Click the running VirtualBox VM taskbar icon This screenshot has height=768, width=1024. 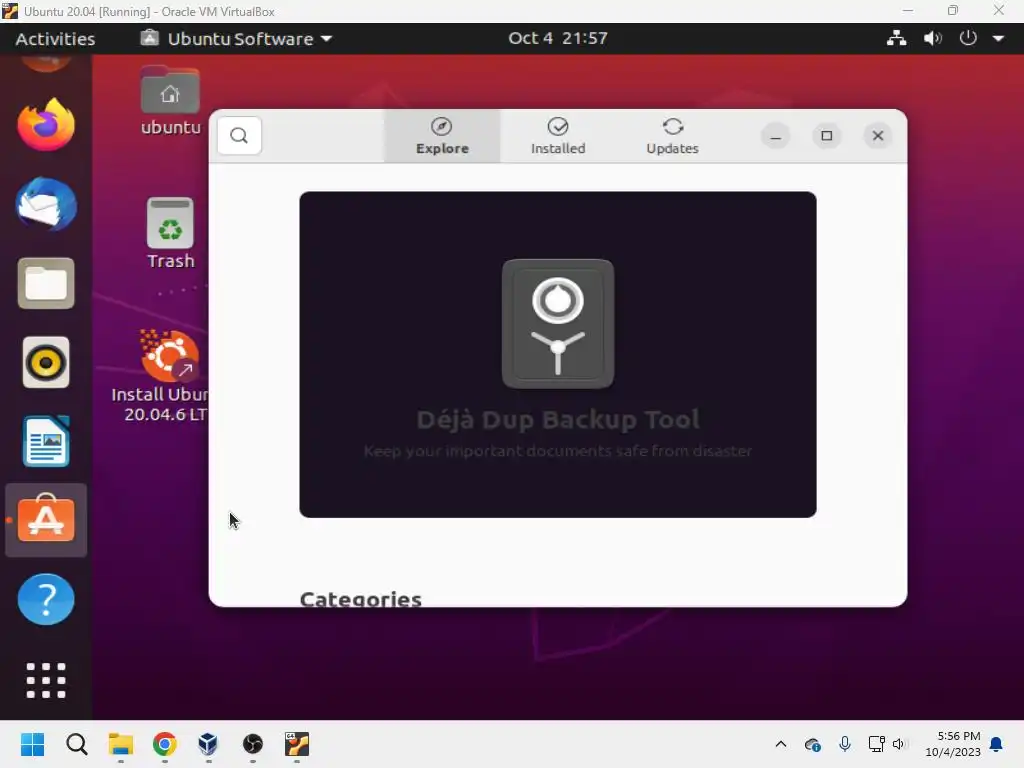tap(296, 744)
